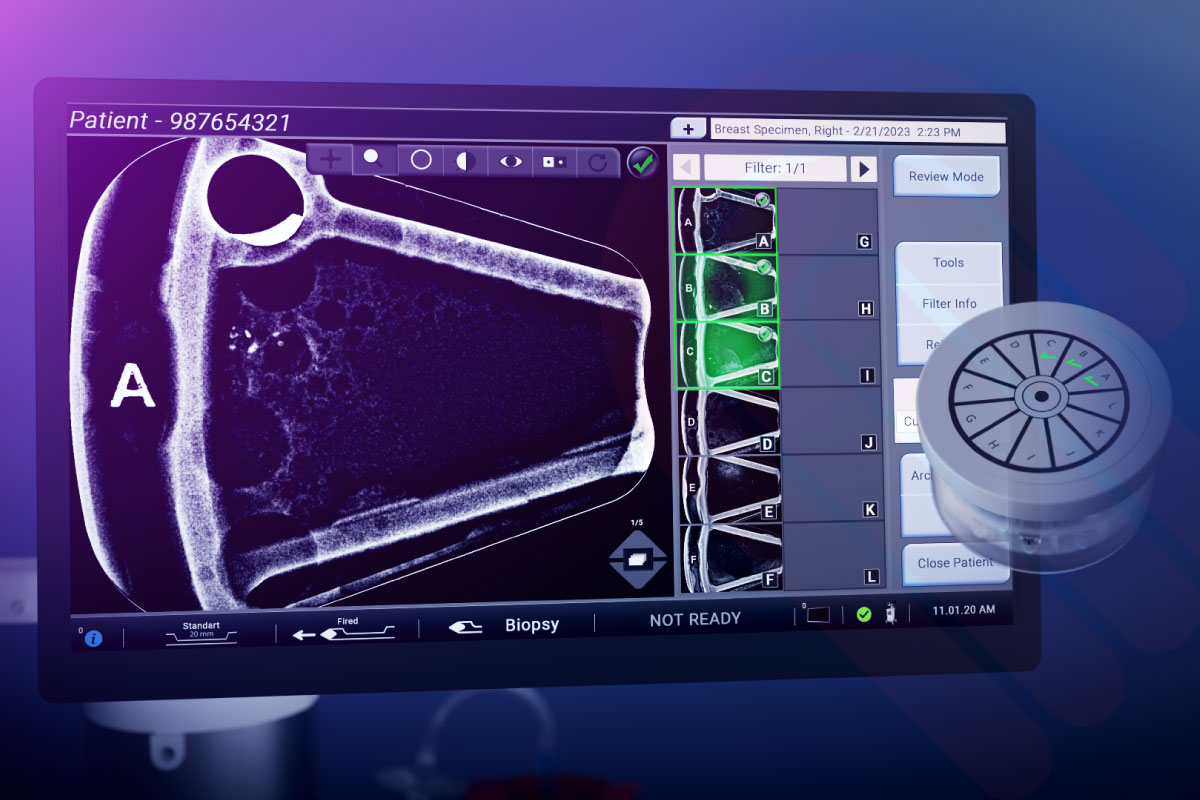Go to the next filter arrow
This screenshot has width=1200, height=800.
tap(863, 169)
